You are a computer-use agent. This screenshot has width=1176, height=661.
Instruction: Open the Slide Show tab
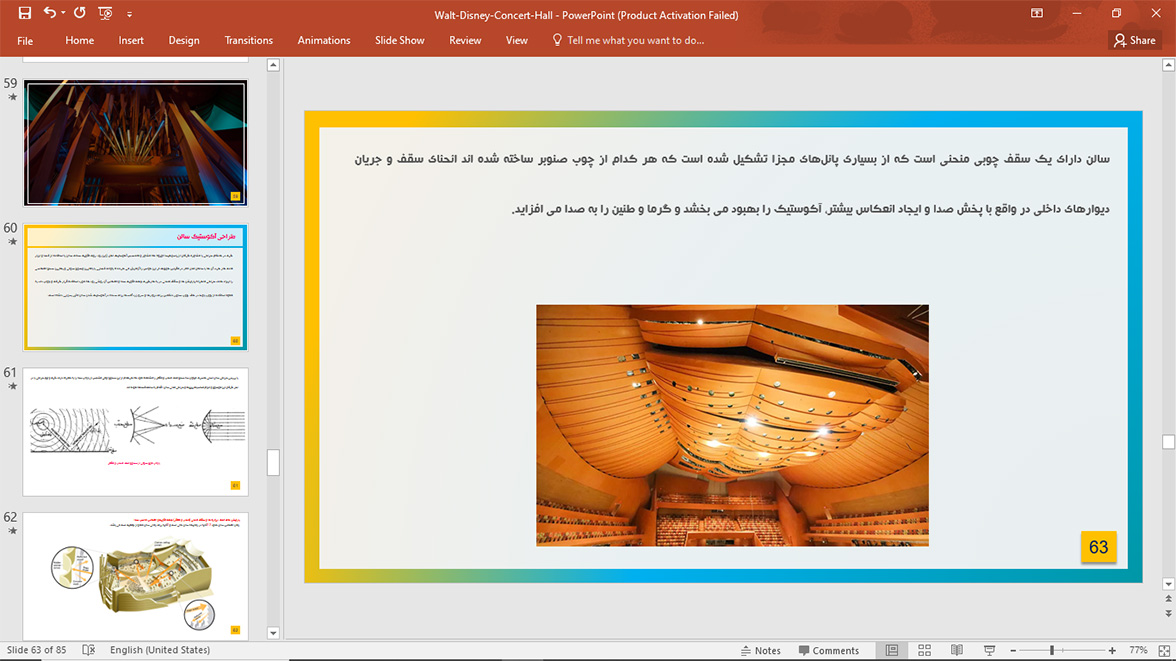(x=400, y=41)
